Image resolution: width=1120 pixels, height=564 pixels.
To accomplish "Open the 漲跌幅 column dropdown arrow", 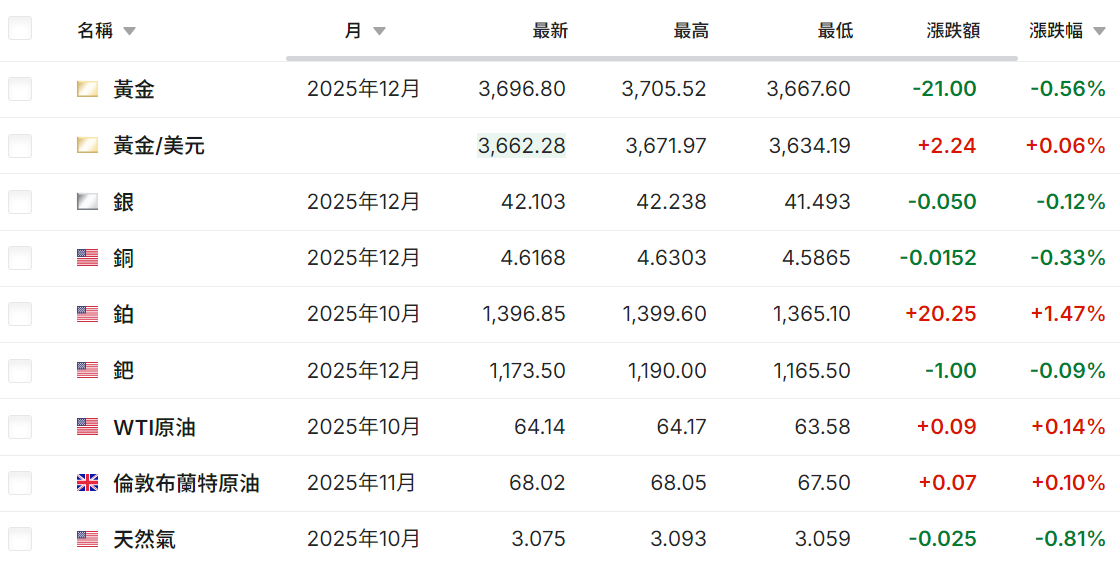I will [x=1099, y=31].
